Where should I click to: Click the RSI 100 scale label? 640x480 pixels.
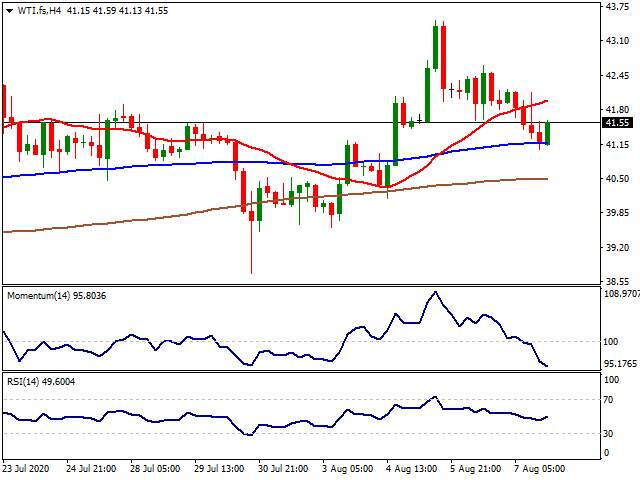click(x=611, y=380)
